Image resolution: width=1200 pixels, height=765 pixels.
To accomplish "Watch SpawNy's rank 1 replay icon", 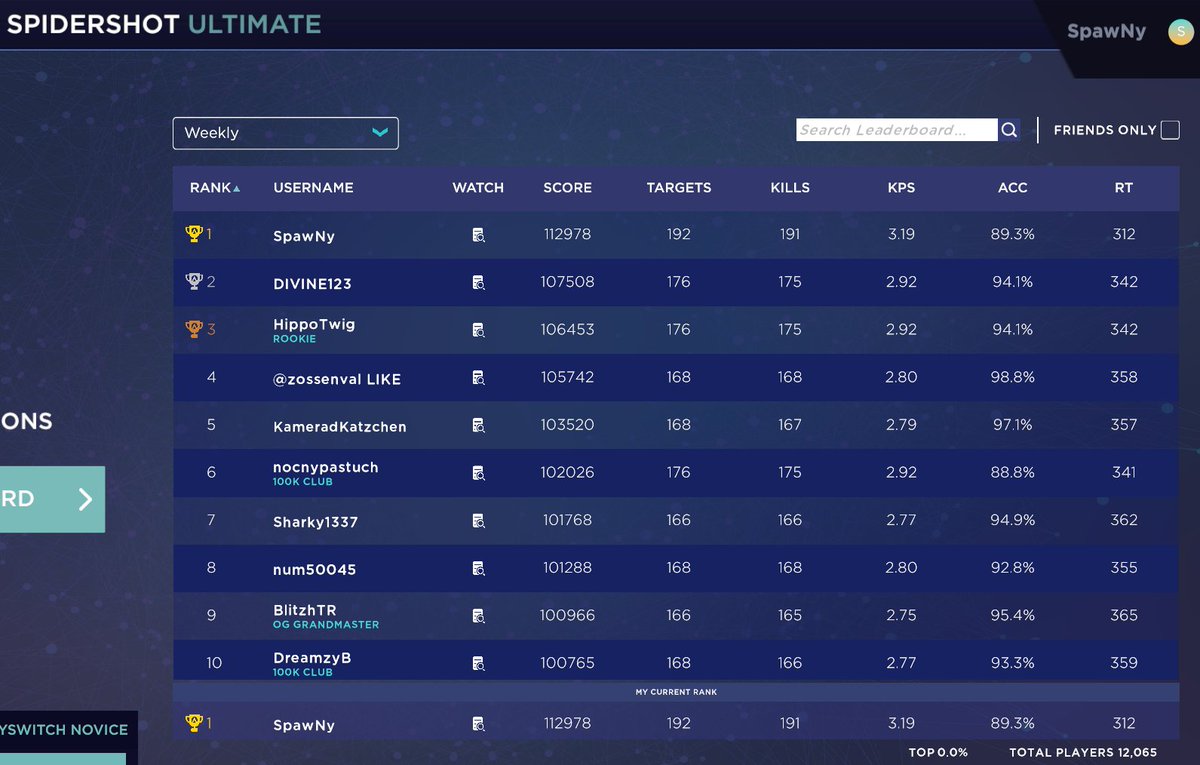I will pyautogui.click(x=478, y=235).
